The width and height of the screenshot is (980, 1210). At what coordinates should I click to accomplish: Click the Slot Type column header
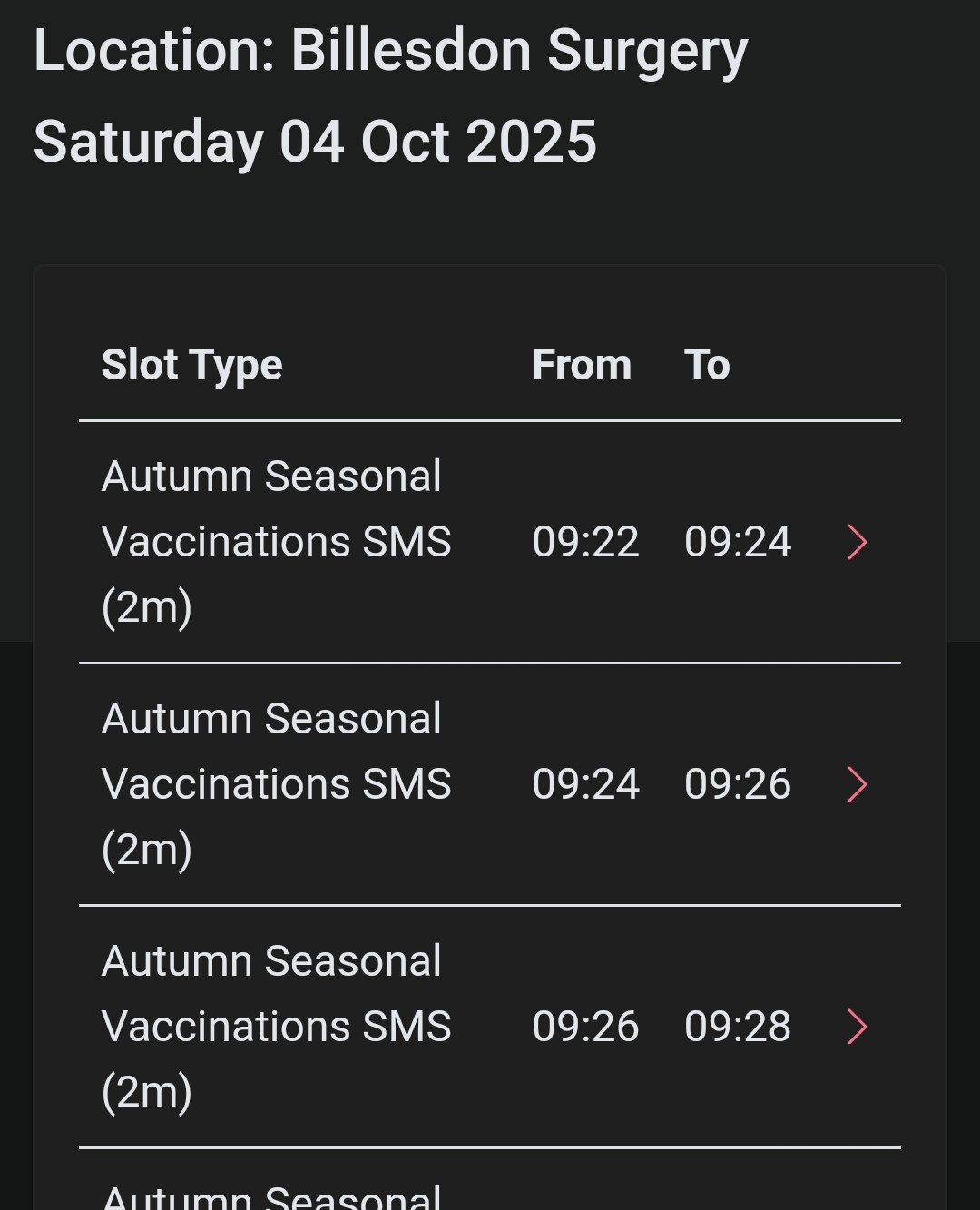pyautogui.click(x=192, y=365)
